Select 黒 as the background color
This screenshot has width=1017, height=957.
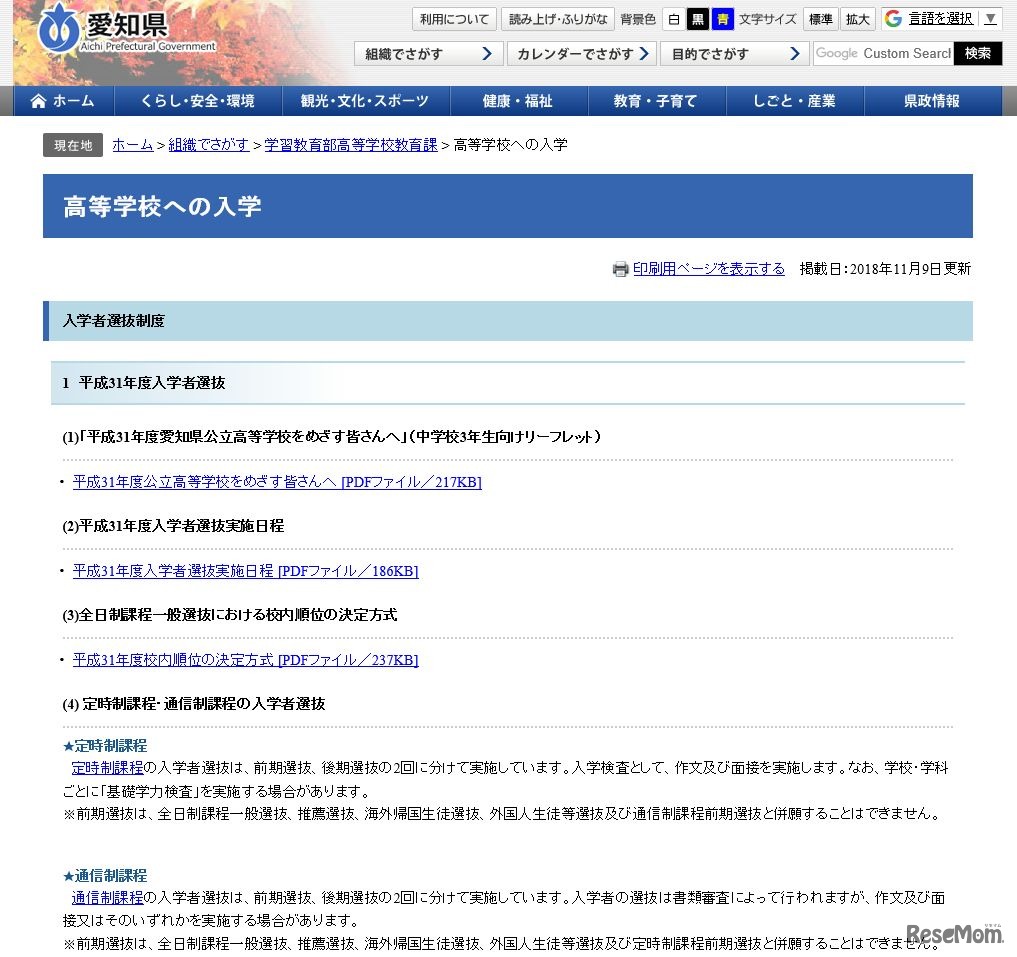coord(697,18)
